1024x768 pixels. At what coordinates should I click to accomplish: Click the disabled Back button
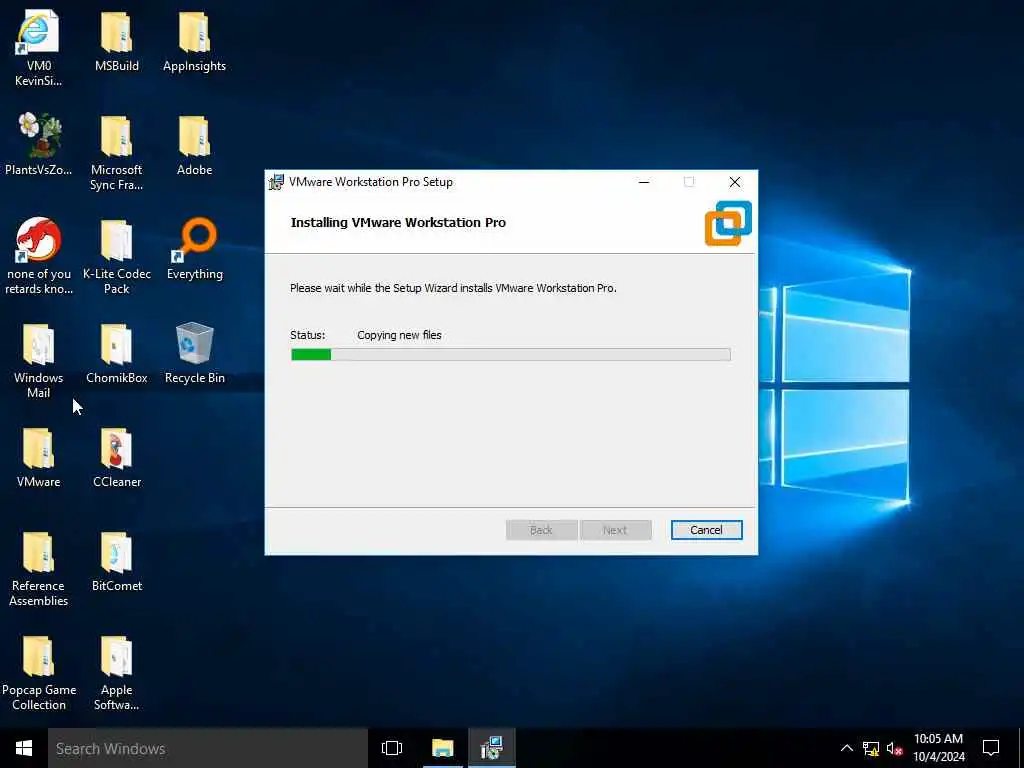point(541,530)
